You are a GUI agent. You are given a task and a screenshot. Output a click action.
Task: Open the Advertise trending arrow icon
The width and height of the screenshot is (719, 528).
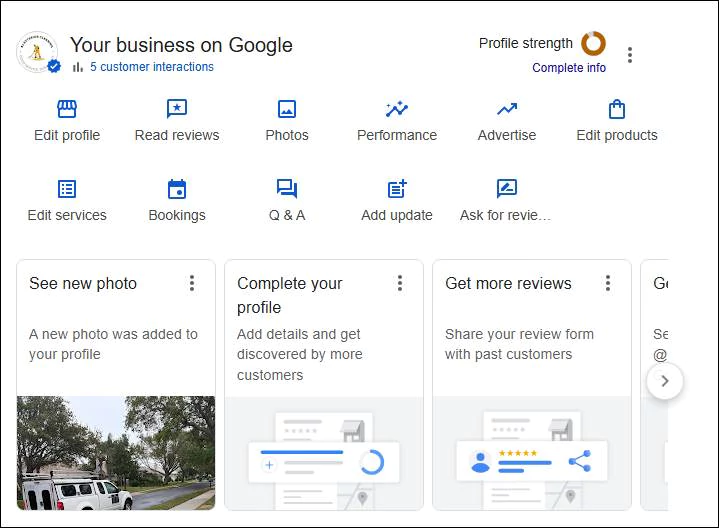[x=507, y=109]
